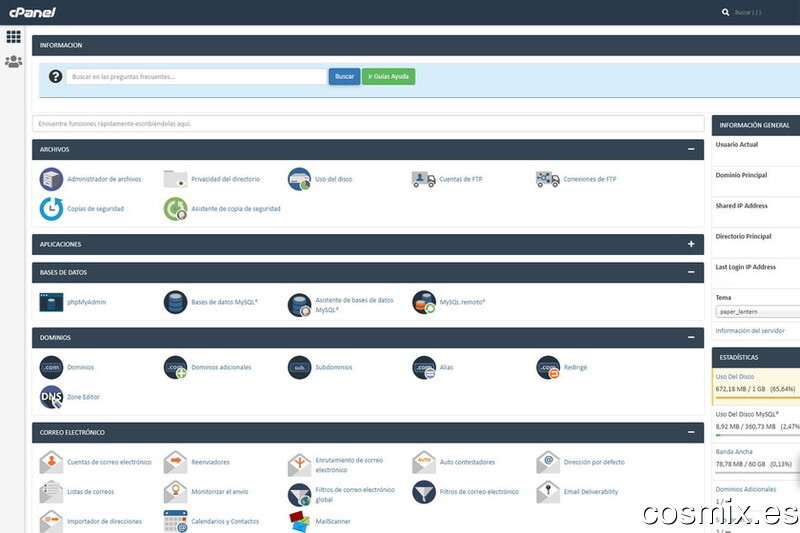
Task: Open the MailScanner link
Action: (x=333, y=521)
